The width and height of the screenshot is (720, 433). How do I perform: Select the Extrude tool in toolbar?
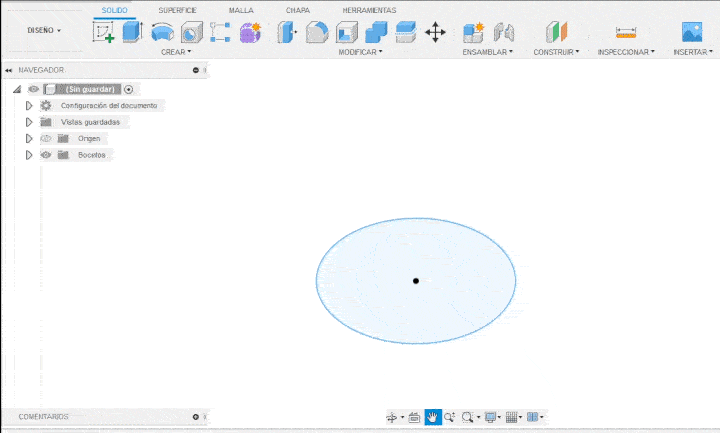133,32
